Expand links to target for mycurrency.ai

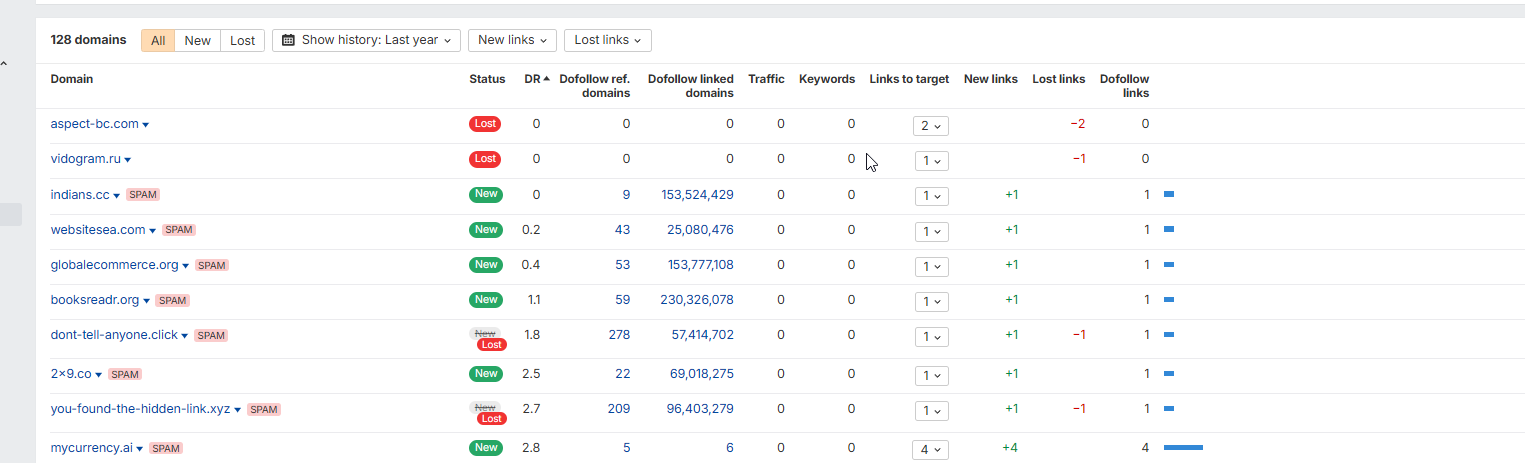click(930, 450)
